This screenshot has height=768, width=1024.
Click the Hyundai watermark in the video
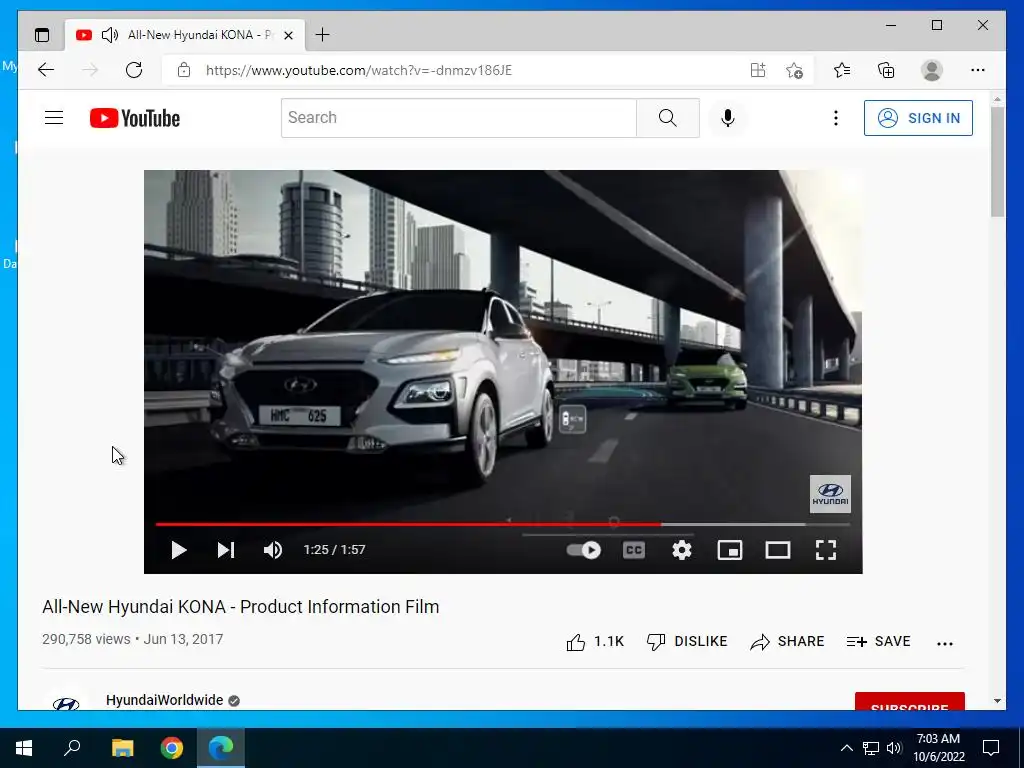(830, 494)
